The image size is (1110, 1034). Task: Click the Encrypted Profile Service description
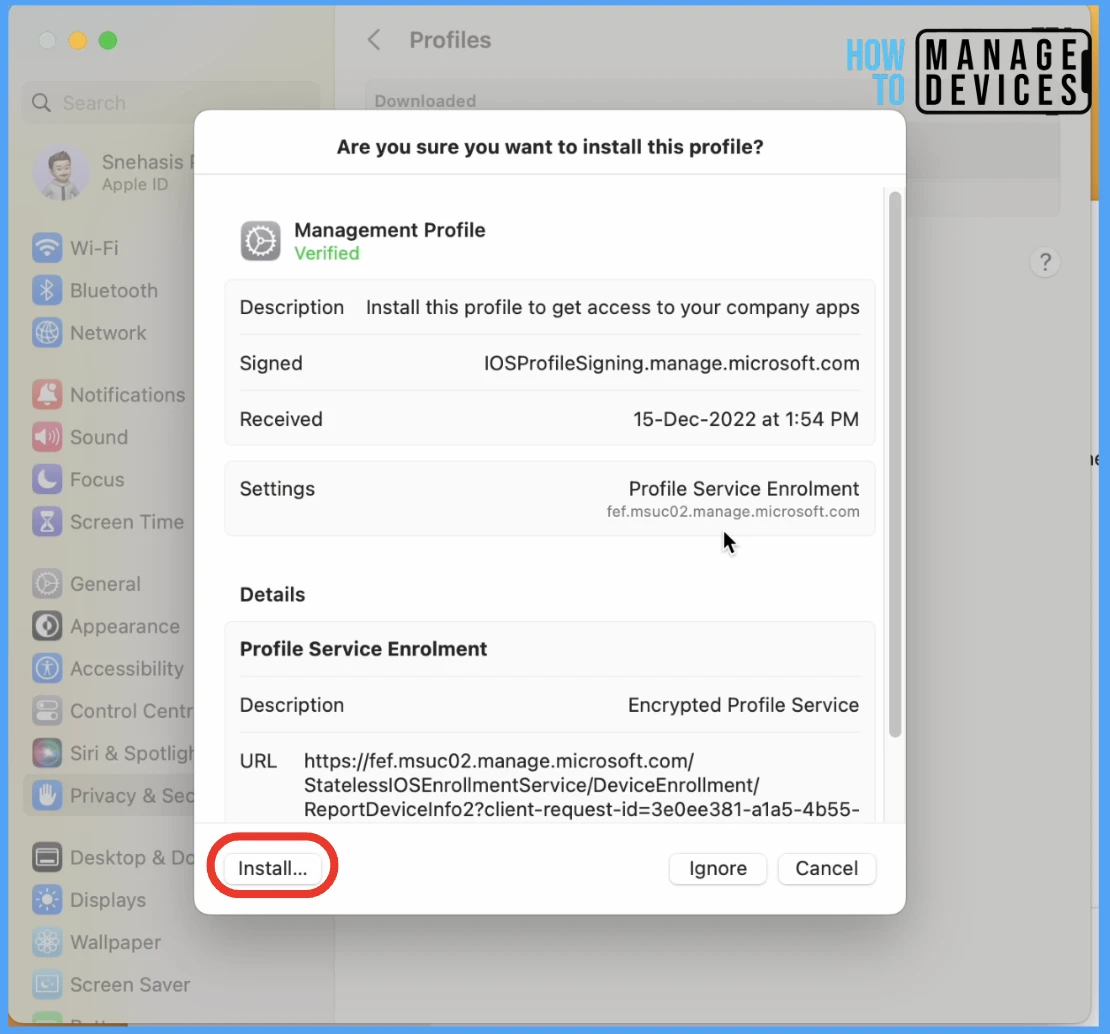(743, 705)
